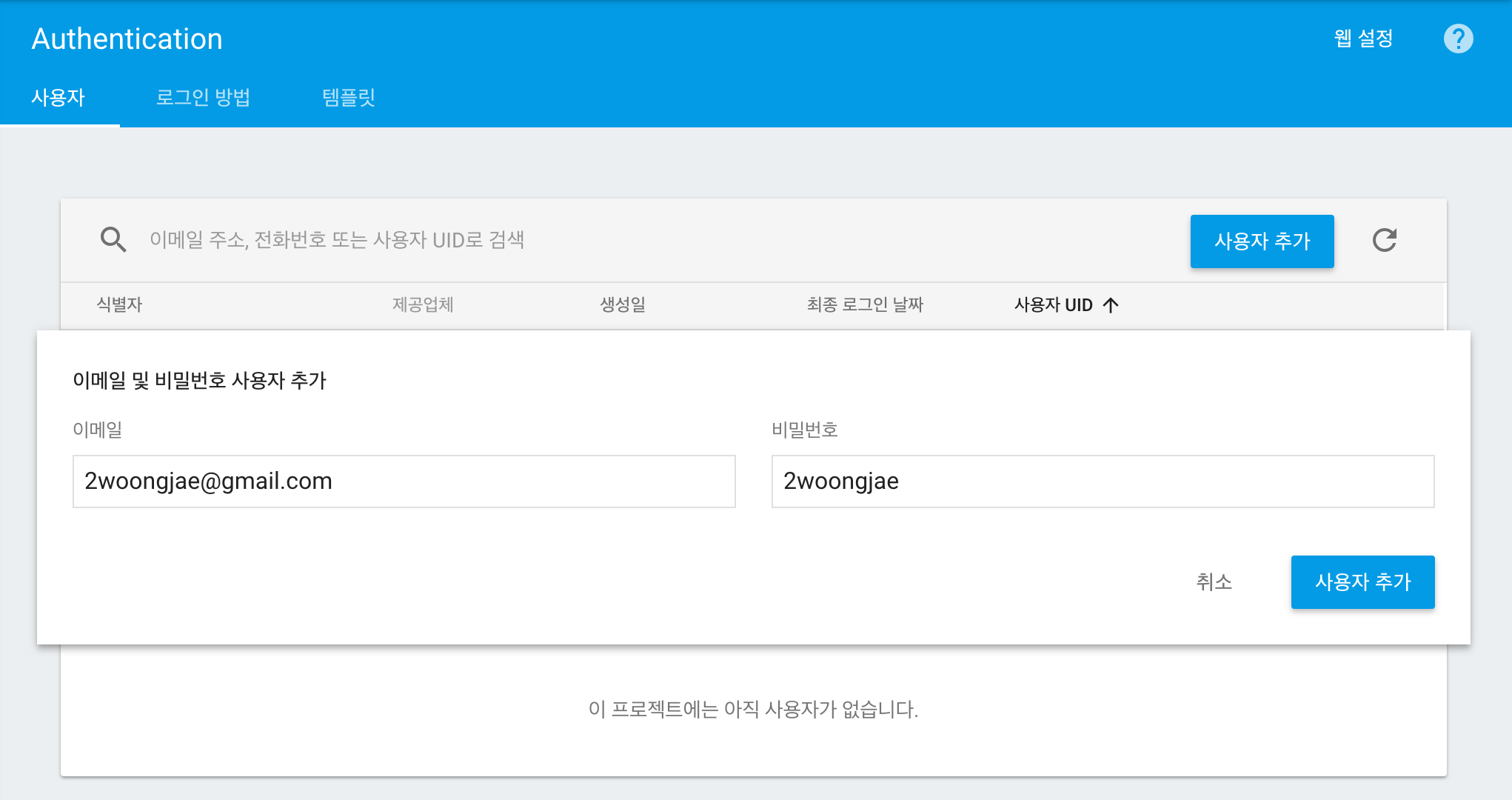Click the top 사용자 추가 toolbar button
This screenshot has height=800, width=1512.
coord(1262,241)
